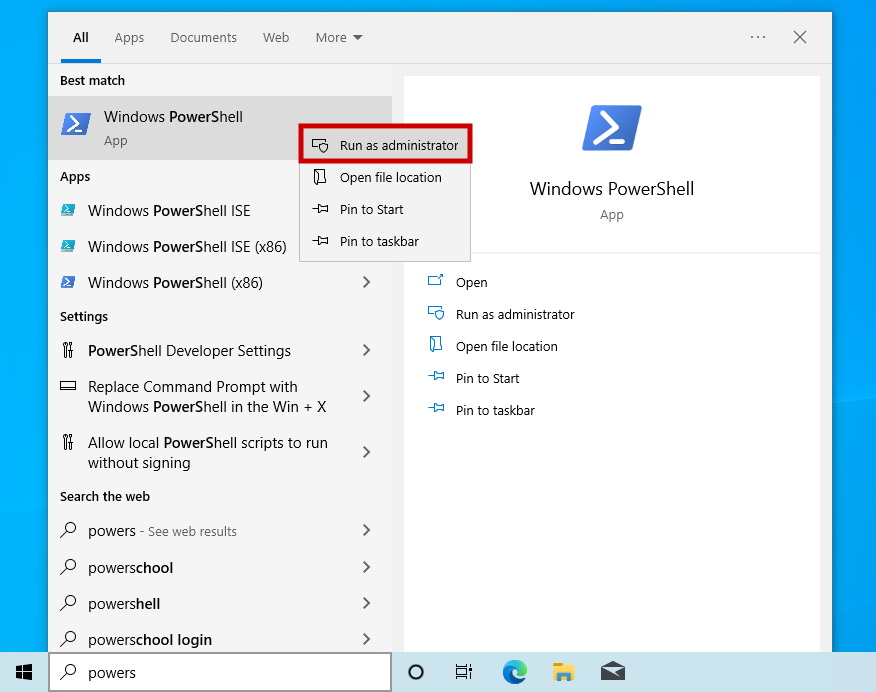876x692 pixels.
Task: Expand PowerShell Developer Settings arrow
Action: click(366, 351)
